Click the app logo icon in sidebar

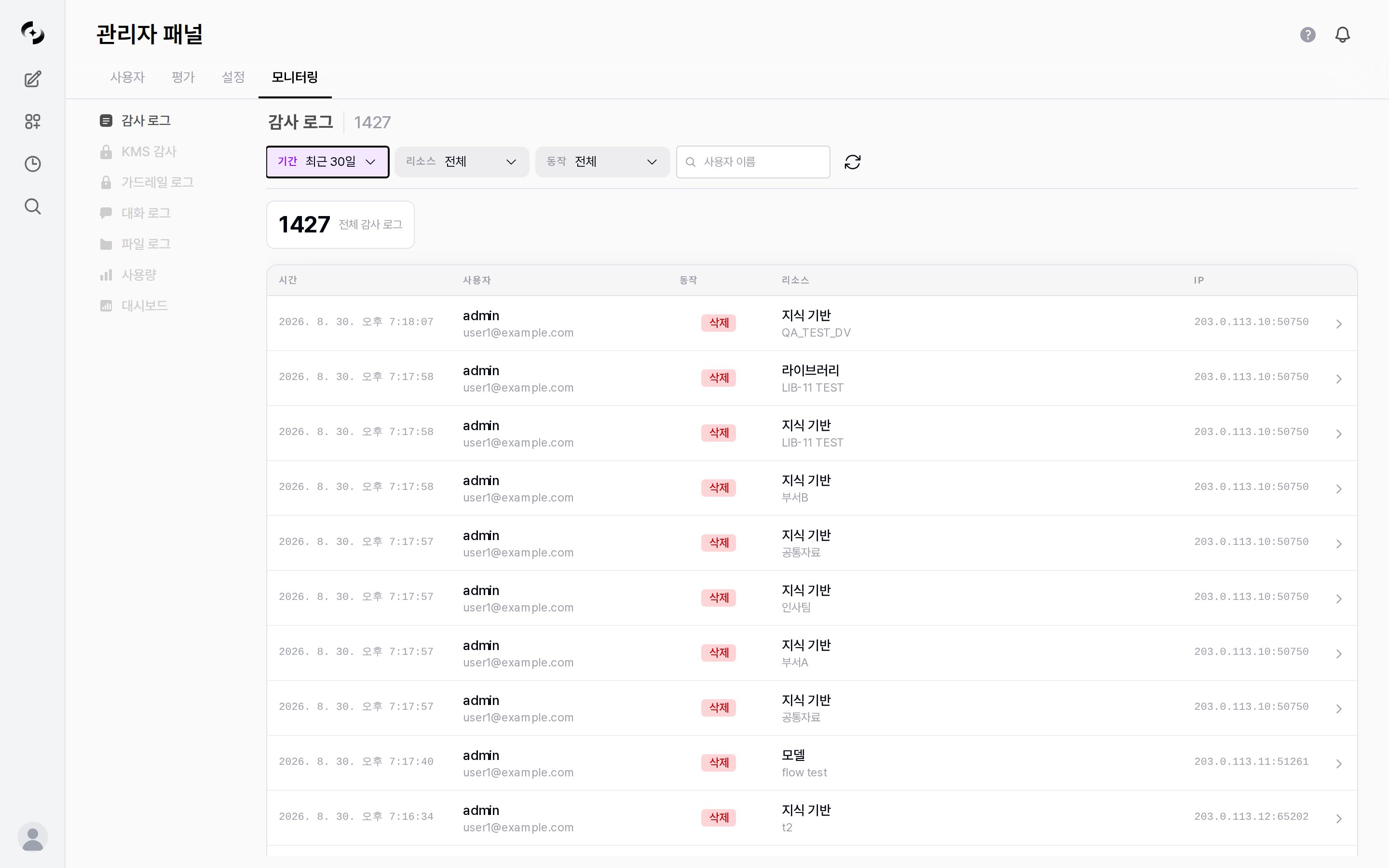[x=33, y=33]
